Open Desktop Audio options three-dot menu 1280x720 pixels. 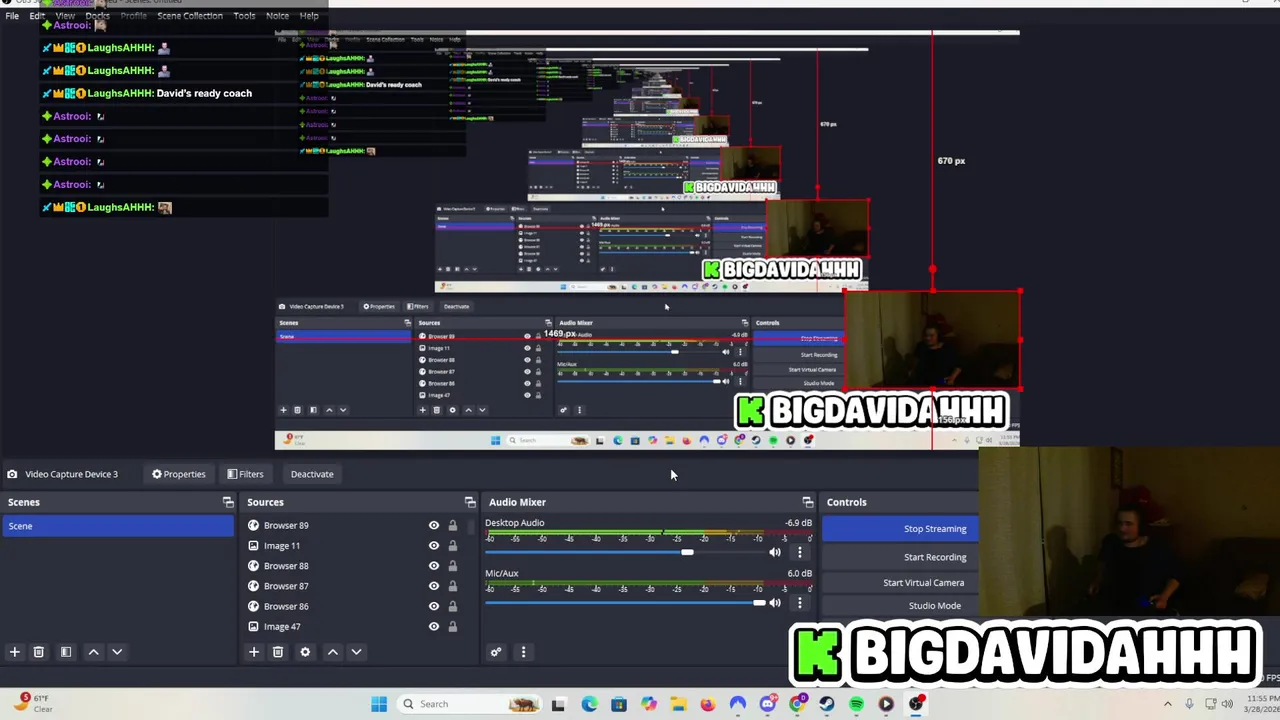[799, 552]
